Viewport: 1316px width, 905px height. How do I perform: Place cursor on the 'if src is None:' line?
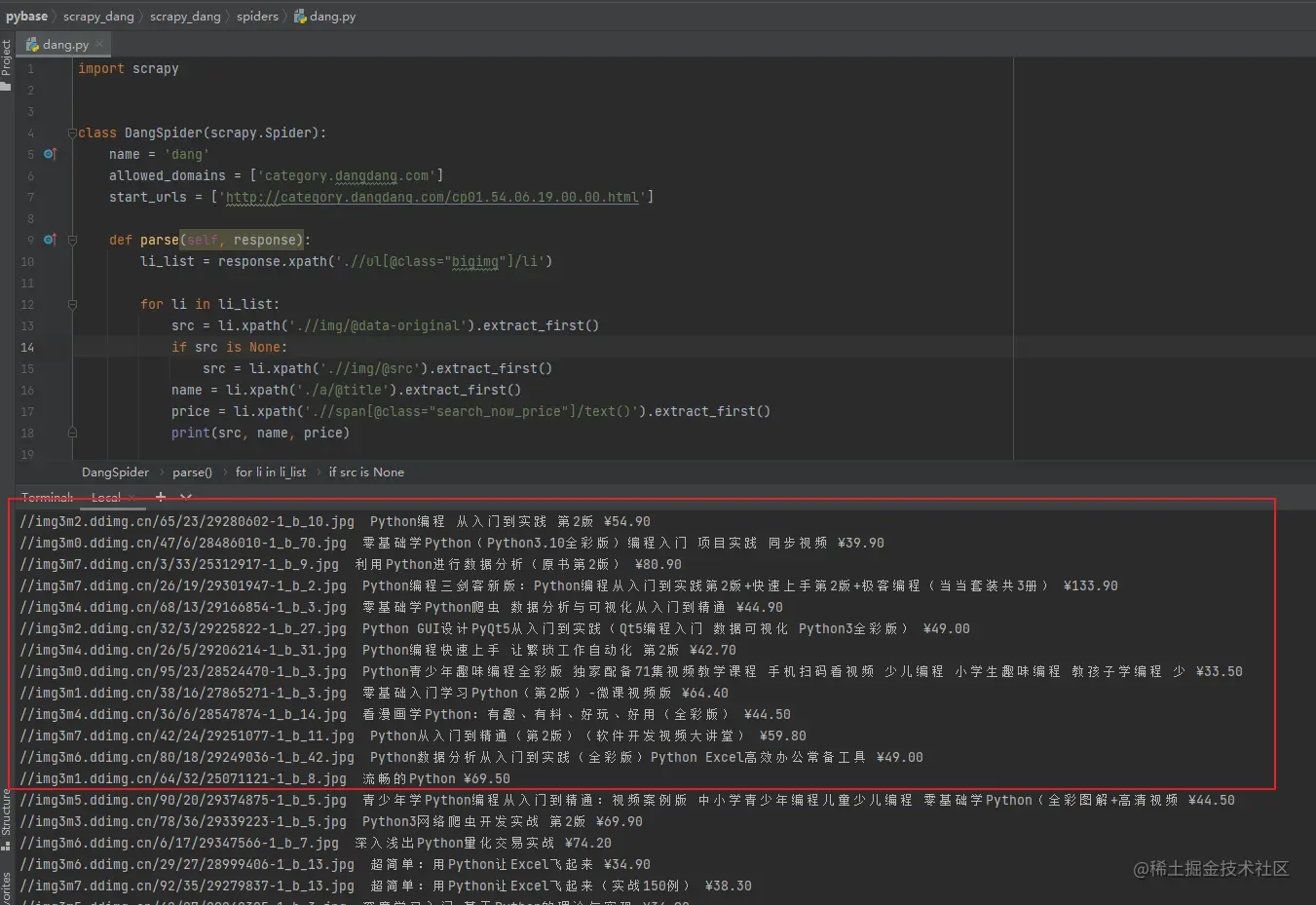point(230,347)
